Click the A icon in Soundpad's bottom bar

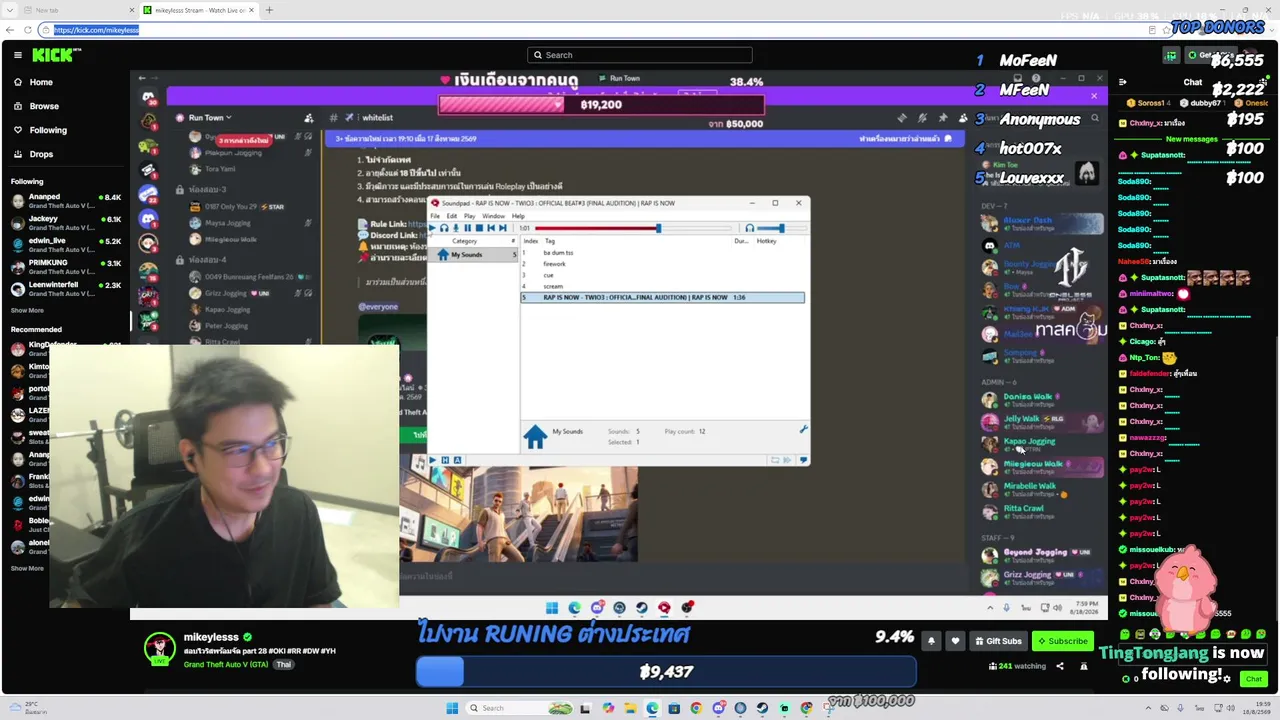457,460
